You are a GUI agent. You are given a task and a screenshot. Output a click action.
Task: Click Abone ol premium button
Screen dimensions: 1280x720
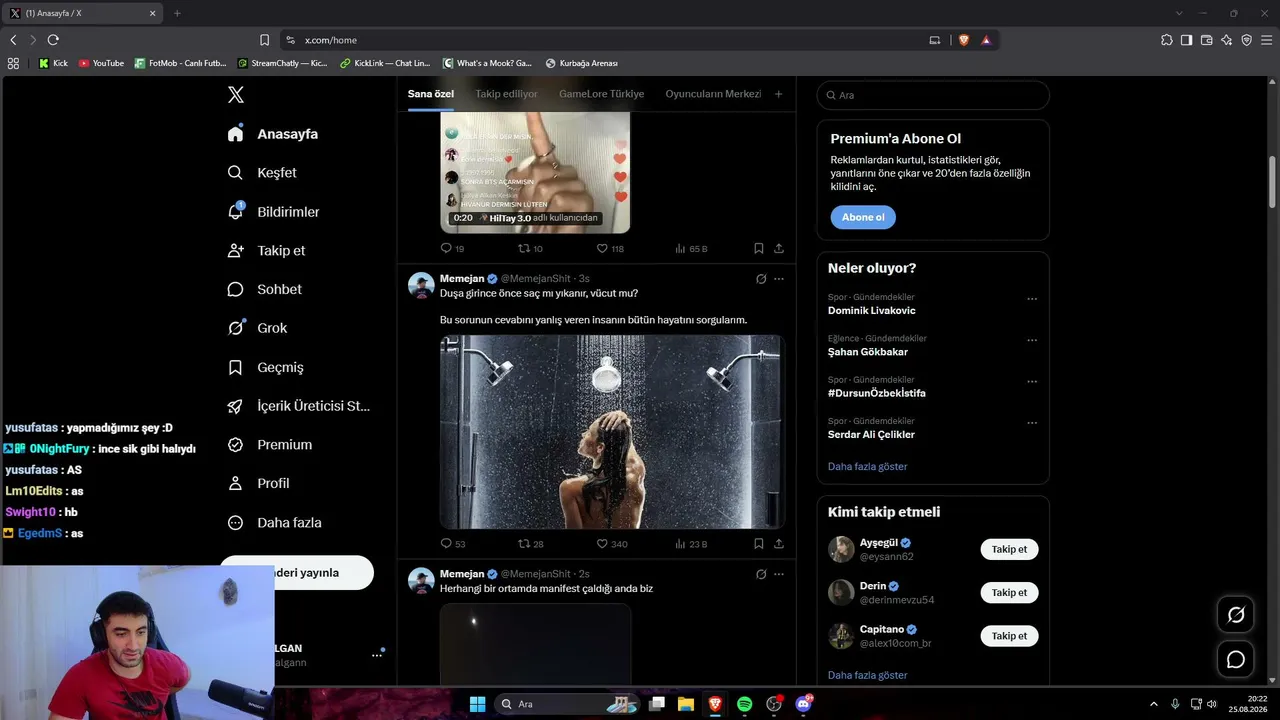863,217
